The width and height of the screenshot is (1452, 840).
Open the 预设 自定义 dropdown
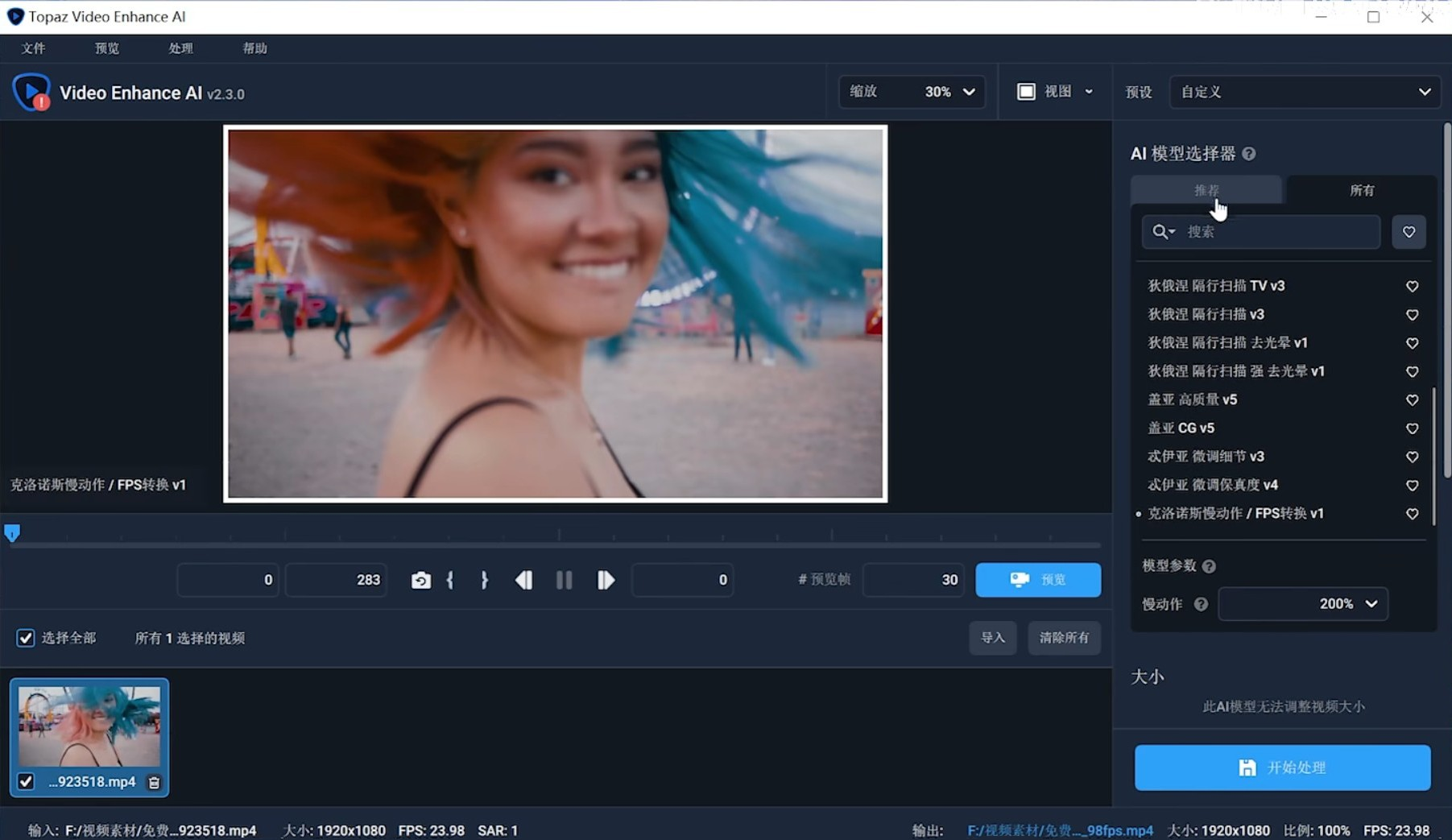point(1305,92)
